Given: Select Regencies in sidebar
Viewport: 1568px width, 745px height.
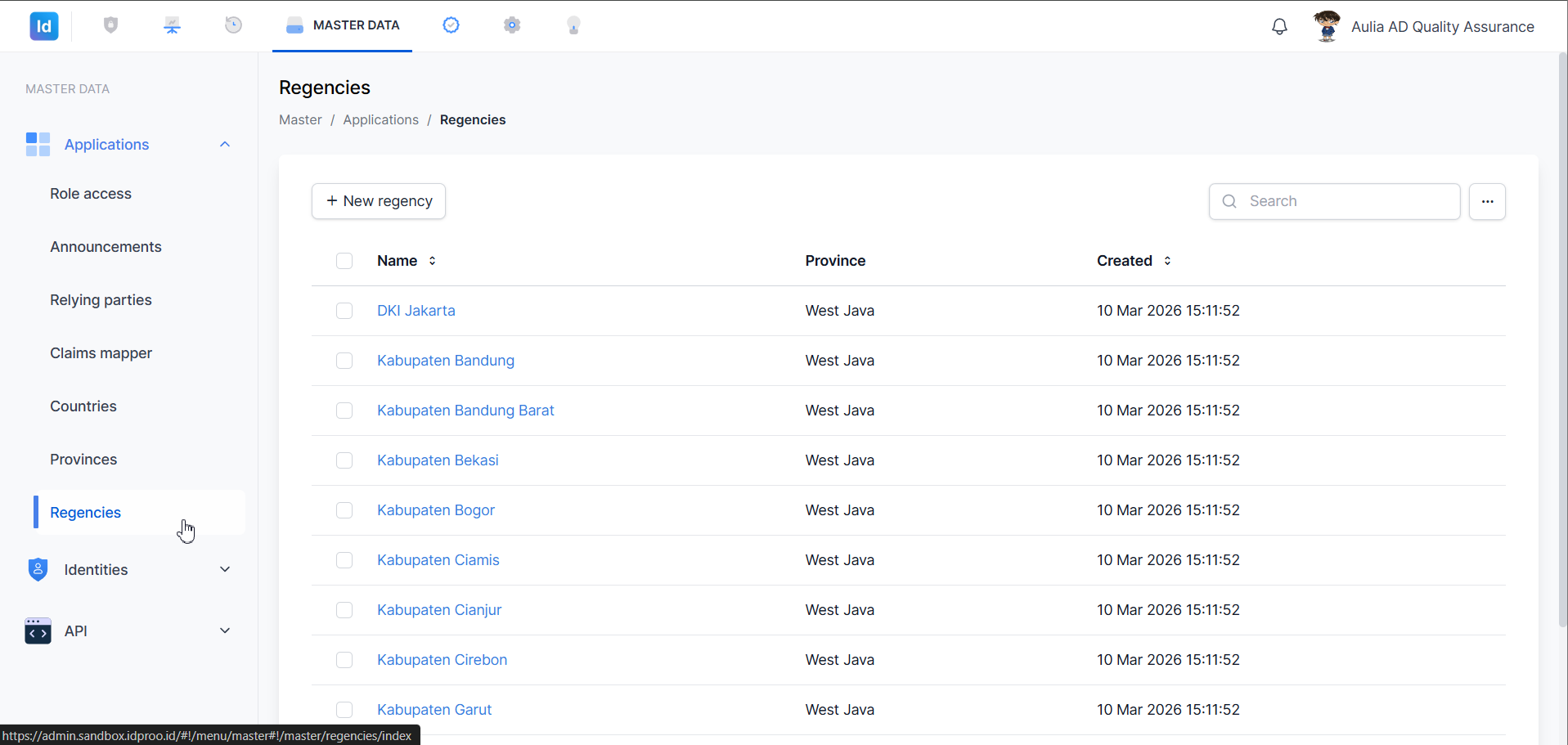Looking at the screenshot, I should 139,513.
